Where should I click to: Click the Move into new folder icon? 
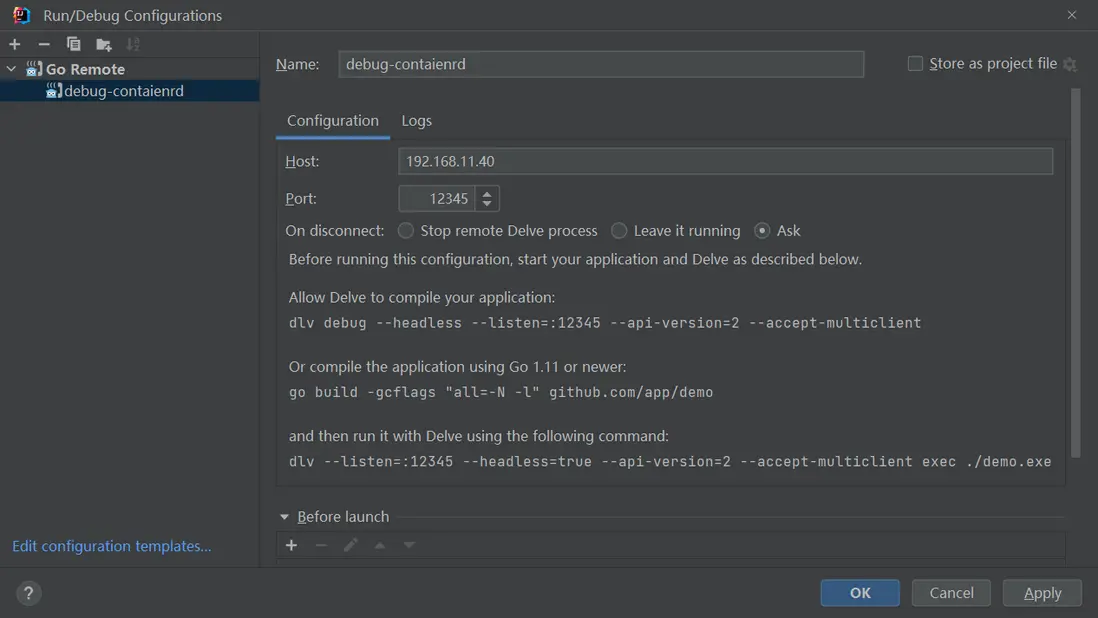click(x=103, y=44)
